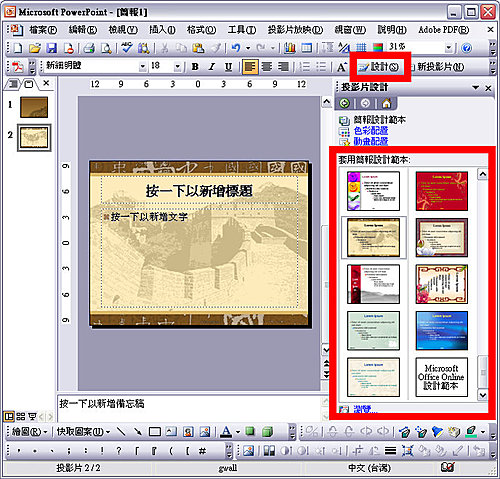500x479 pixels.
Task: Apply Shadow Style from drawing toolbar
Action: (250, 432)
